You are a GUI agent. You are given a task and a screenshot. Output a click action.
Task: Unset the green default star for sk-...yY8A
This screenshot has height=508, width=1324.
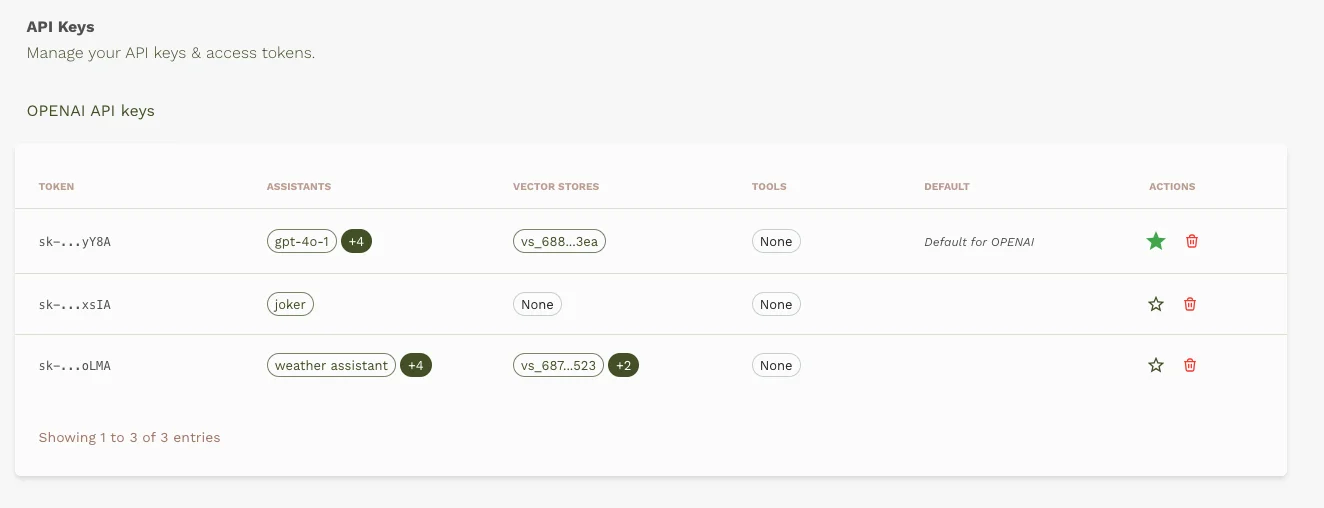click(x=1156, y=241)
